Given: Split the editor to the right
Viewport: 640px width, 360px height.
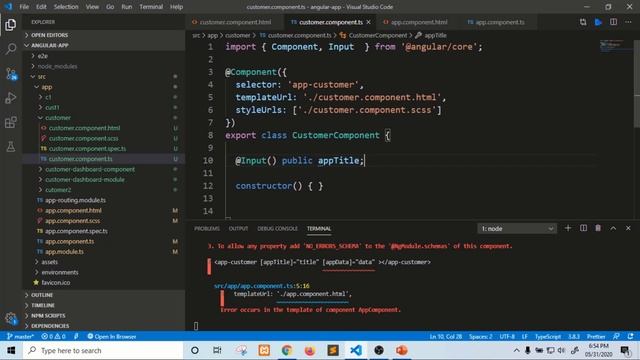Looking at the screenshot, I should click(613, 22).
